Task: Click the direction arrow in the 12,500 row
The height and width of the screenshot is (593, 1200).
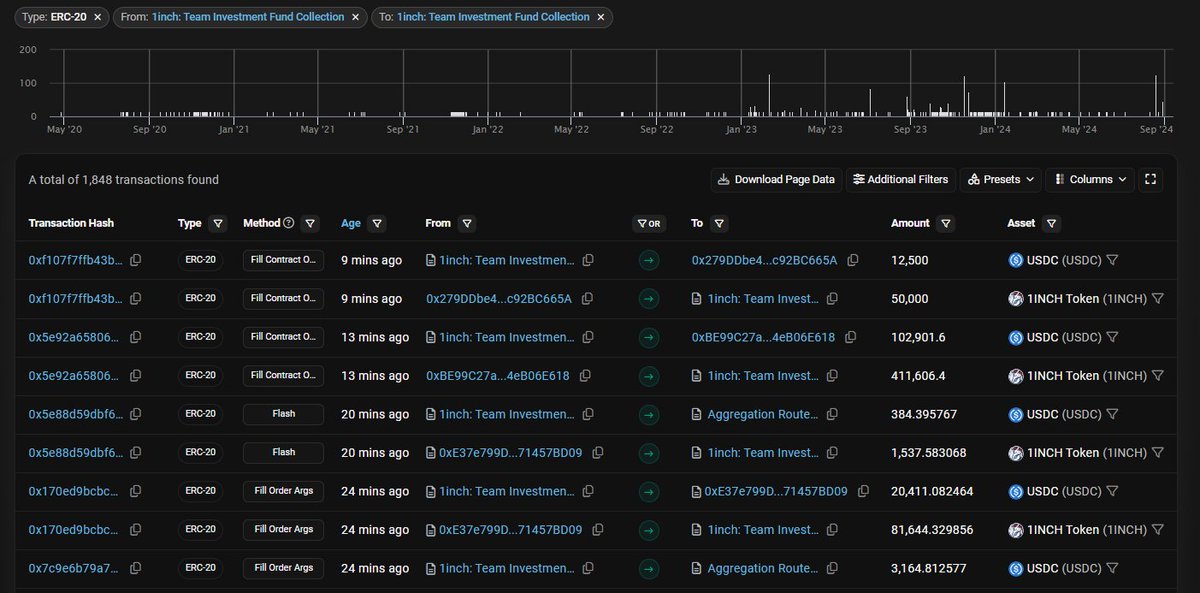Action: [649, 260]
